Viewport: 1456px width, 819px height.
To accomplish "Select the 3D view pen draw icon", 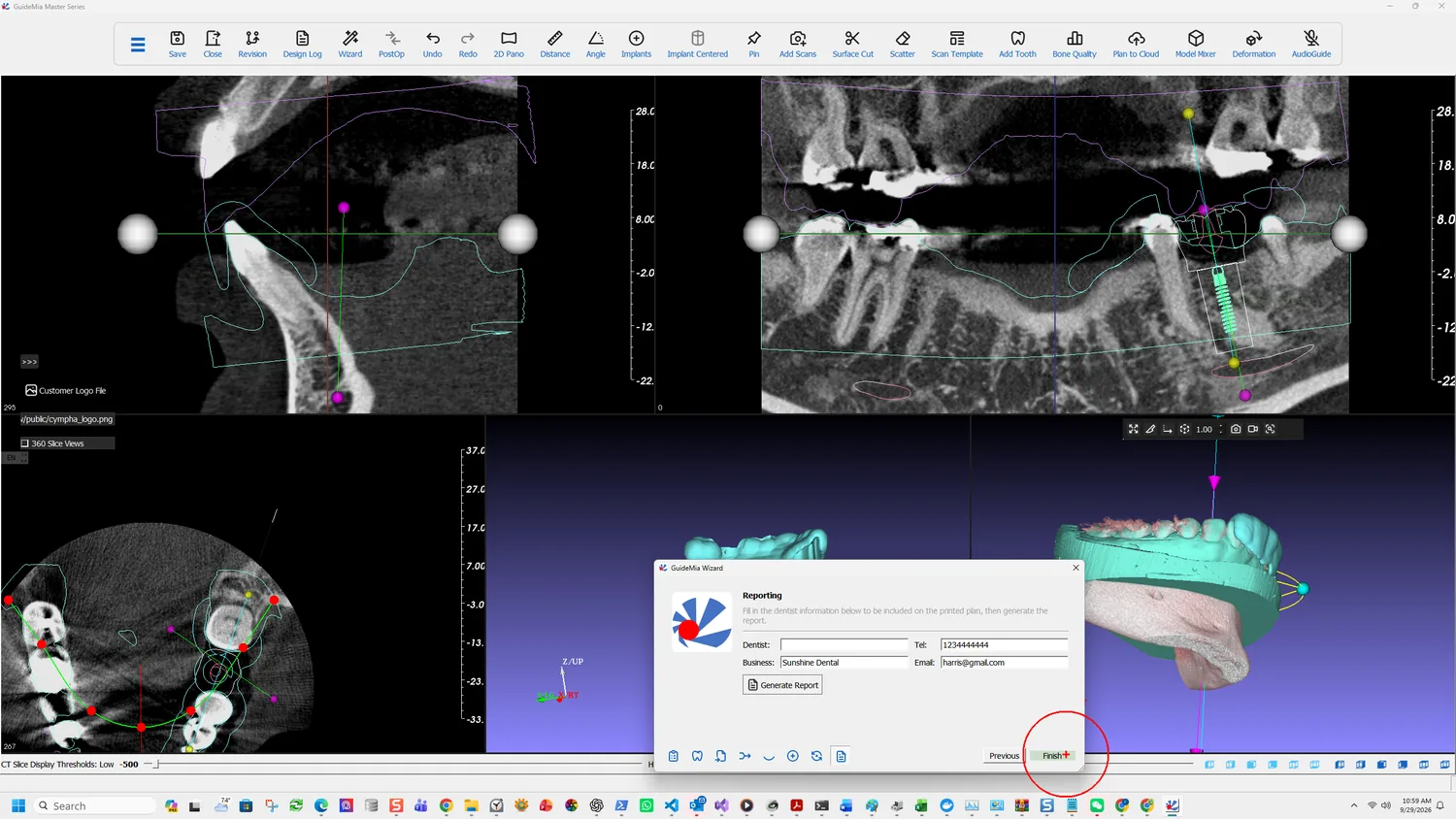I will [x=1150, y=429].
